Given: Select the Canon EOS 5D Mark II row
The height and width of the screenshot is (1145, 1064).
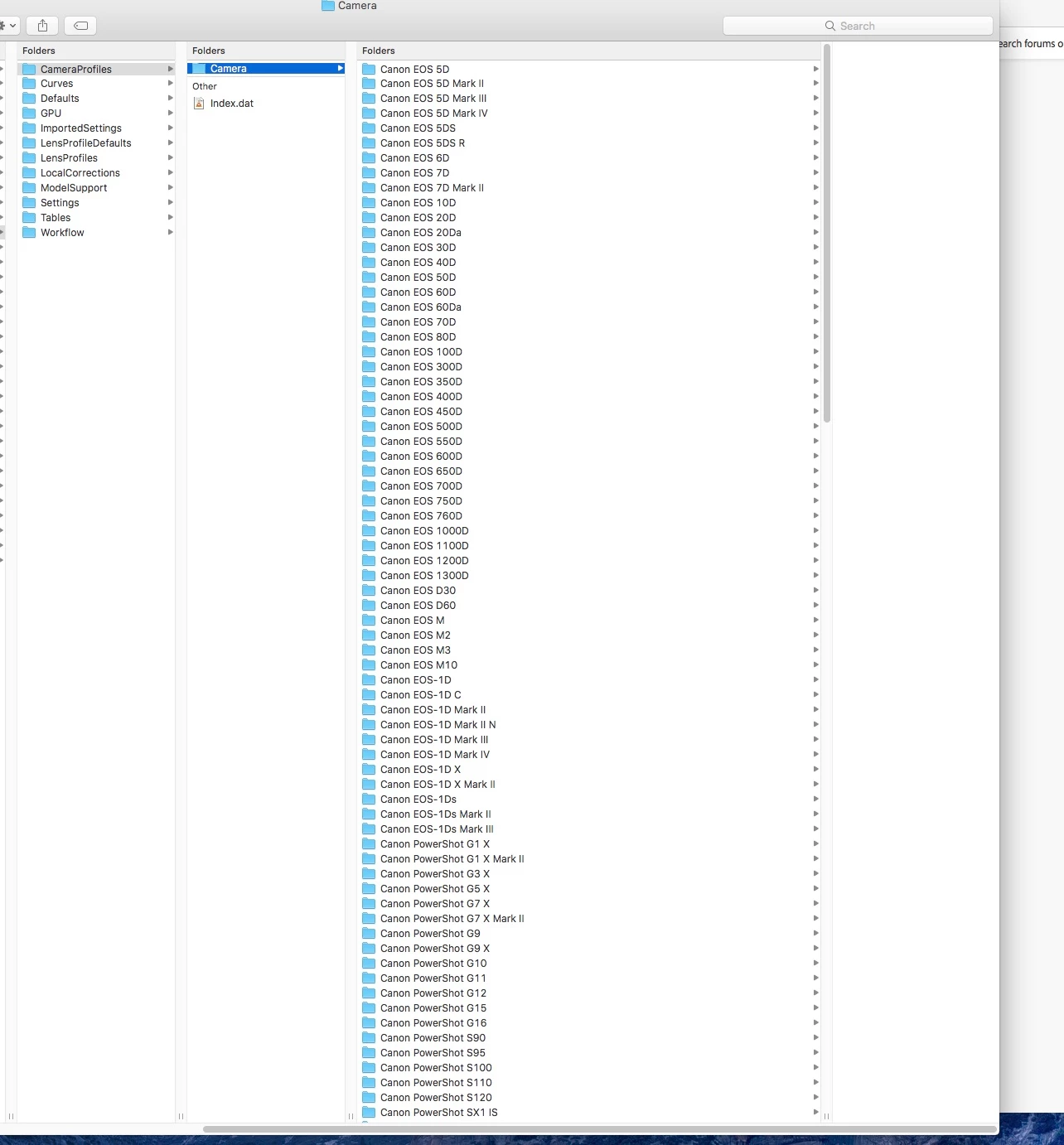Looking at the screenshot, I should pyautogui.click(x=590, y=83).
